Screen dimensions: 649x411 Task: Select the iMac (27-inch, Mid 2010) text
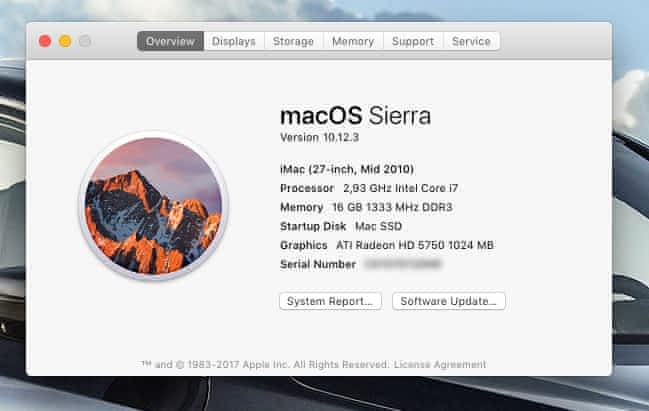pyautogui.click(x=347, y=169)
